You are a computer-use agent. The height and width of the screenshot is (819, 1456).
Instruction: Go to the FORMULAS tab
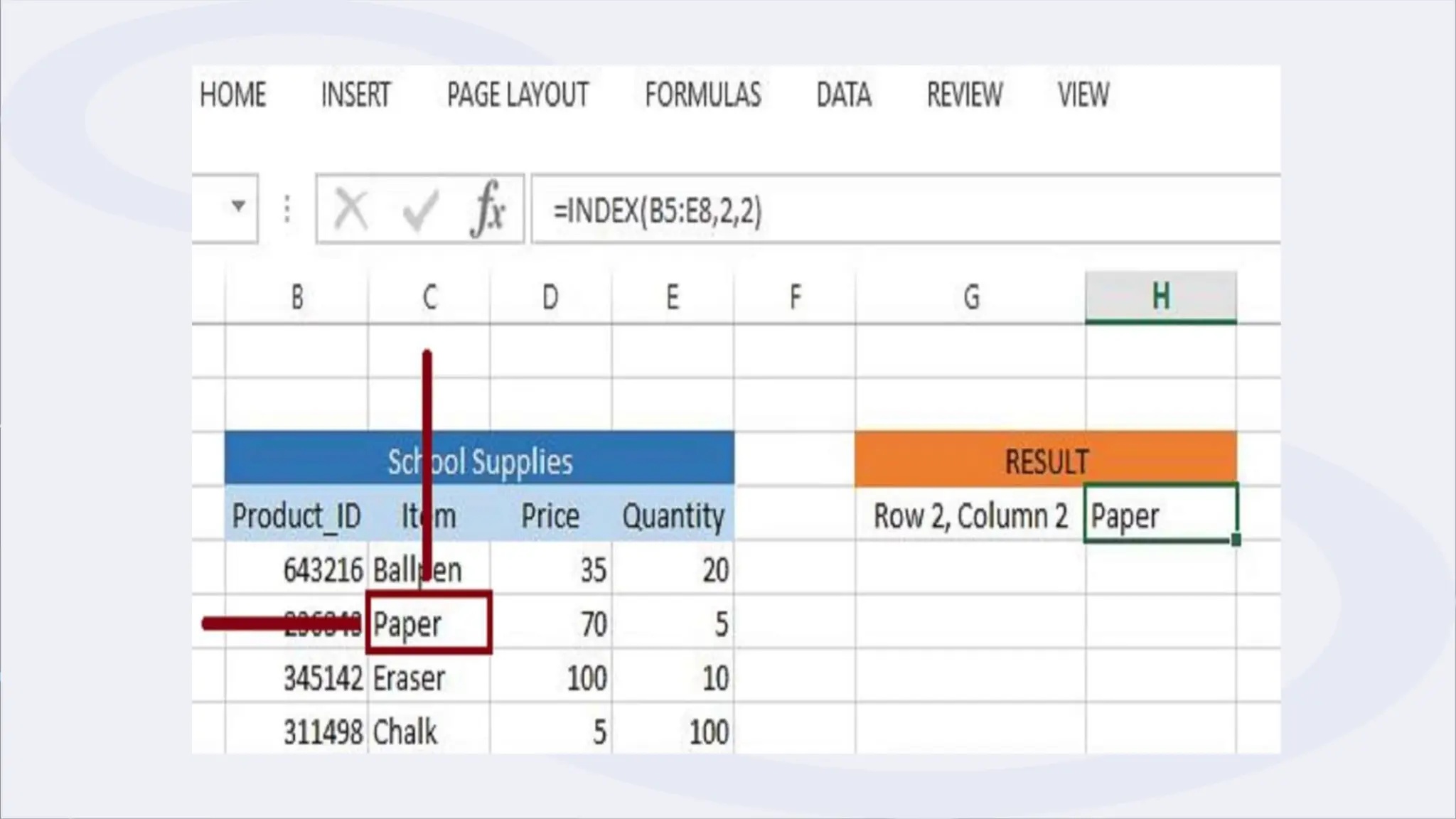pos(702,95)
